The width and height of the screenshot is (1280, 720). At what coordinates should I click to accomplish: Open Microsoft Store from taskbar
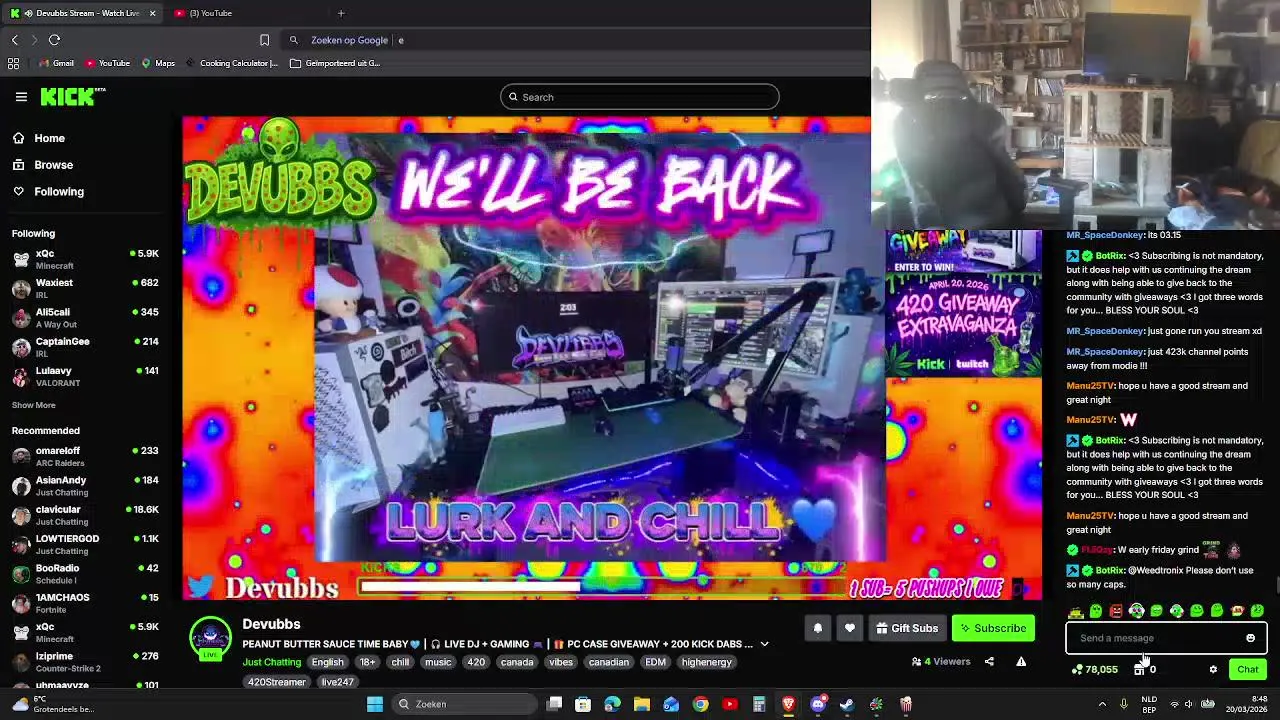point(583,704)
